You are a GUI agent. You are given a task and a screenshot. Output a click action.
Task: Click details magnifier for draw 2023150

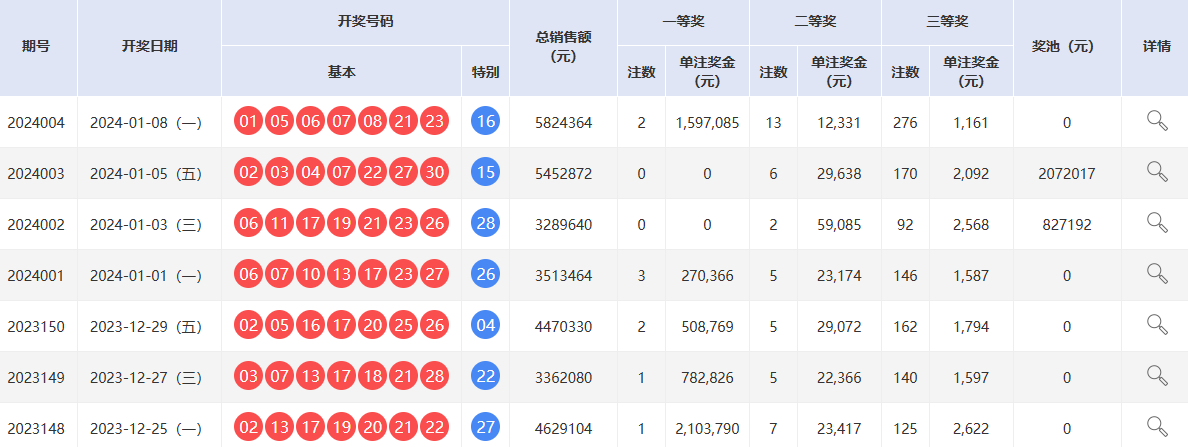tap(1157, 325)
